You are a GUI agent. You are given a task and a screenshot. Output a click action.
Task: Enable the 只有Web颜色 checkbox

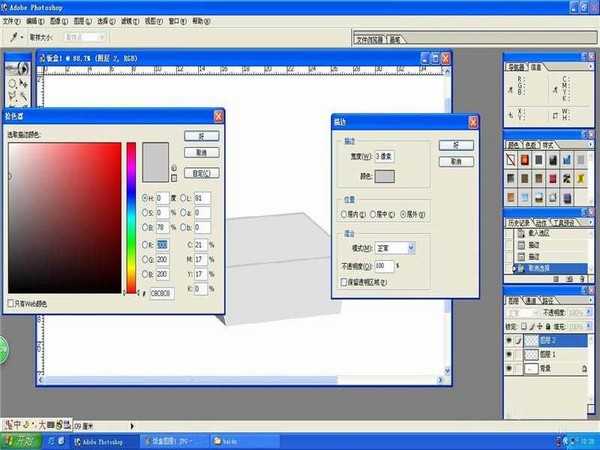pos(11,304)
